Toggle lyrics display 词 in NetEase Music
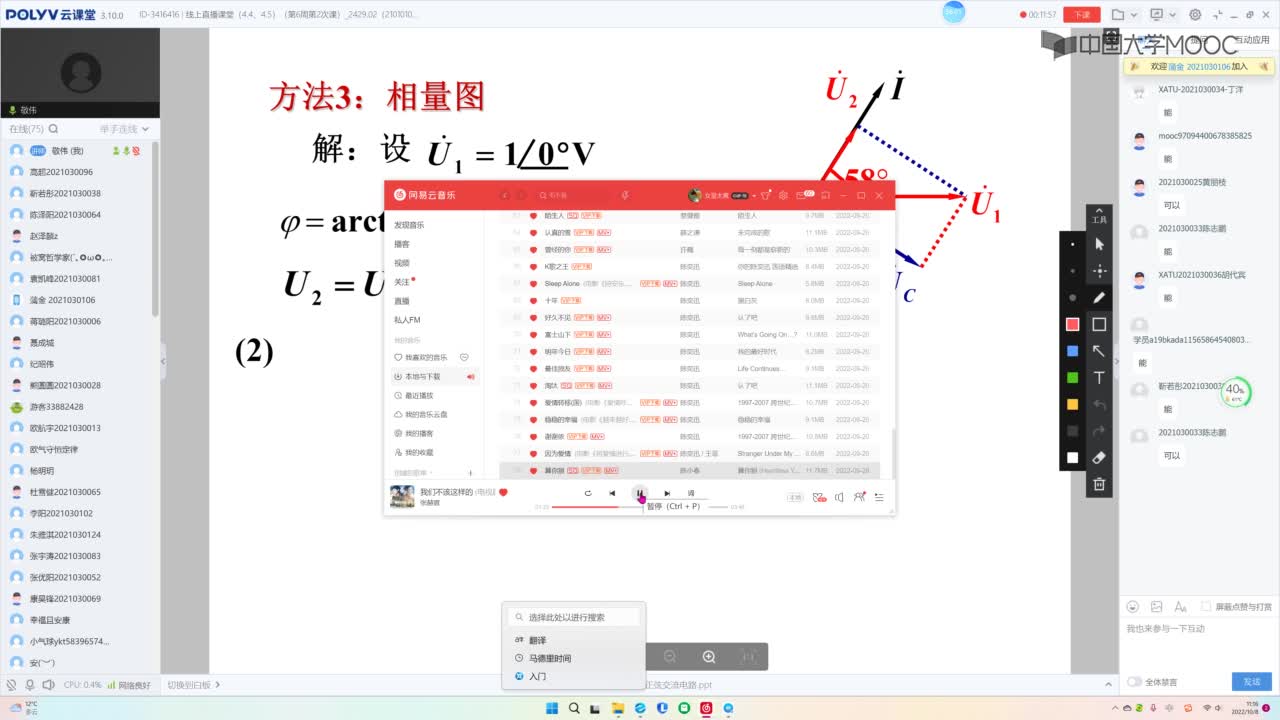Image resolution: width=1280 pixels, height=720 pixels. coord(691,493)
